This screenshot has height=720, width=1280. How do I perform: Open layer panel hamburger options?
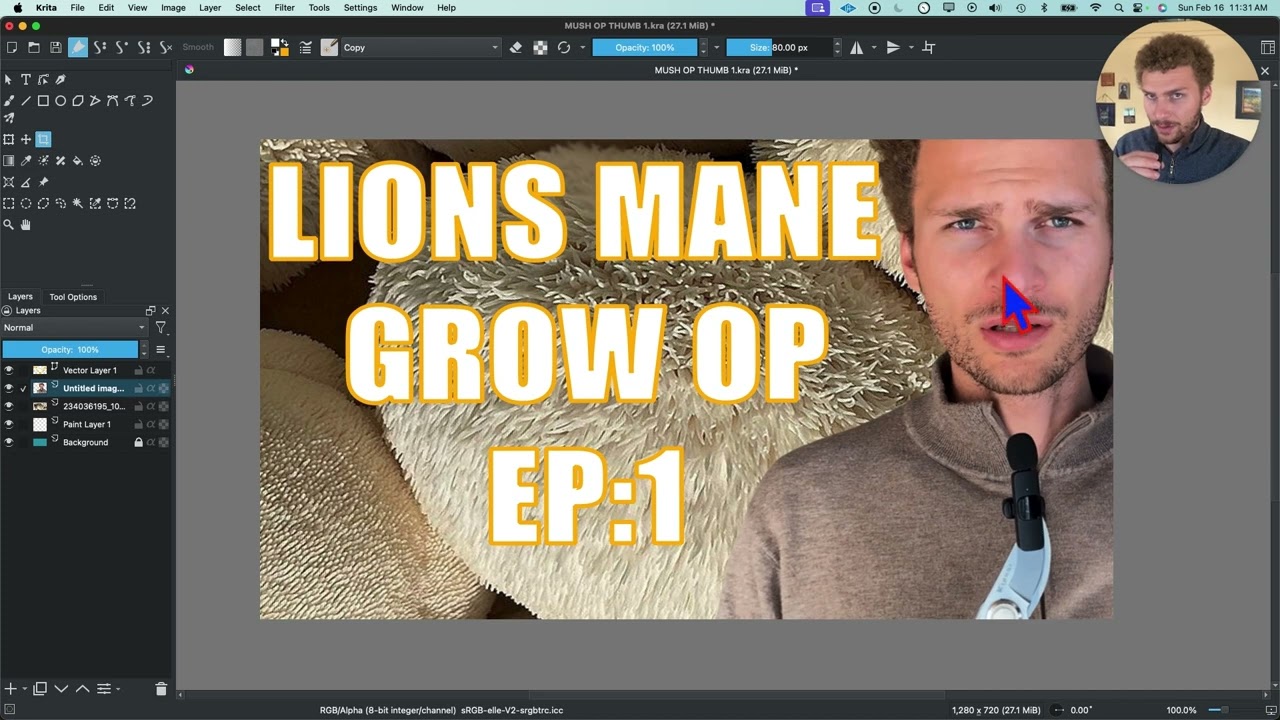coord(160,350)
